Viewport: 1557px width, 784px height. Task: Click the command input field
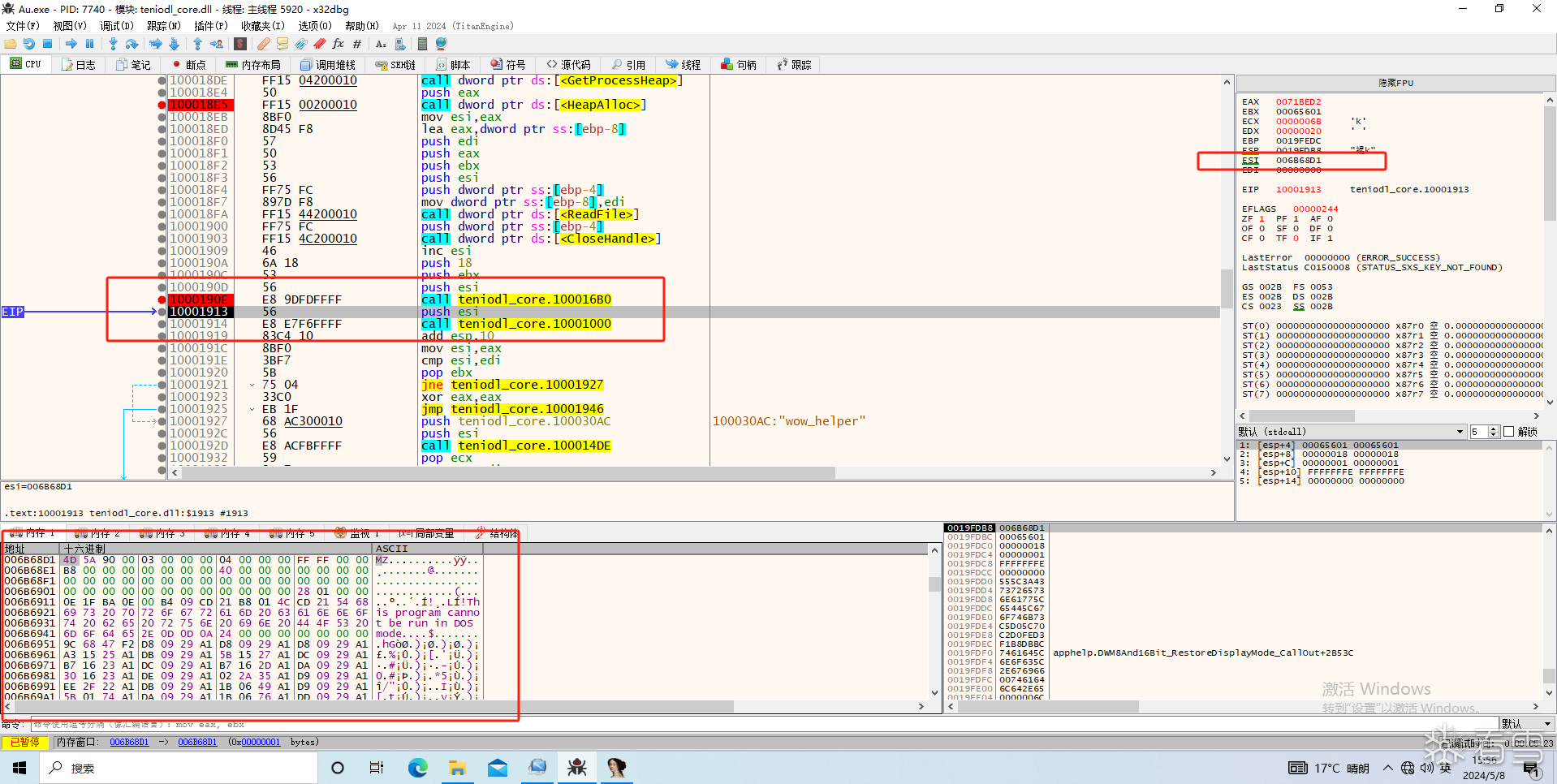pyautogui.click(x=763, y=724)
